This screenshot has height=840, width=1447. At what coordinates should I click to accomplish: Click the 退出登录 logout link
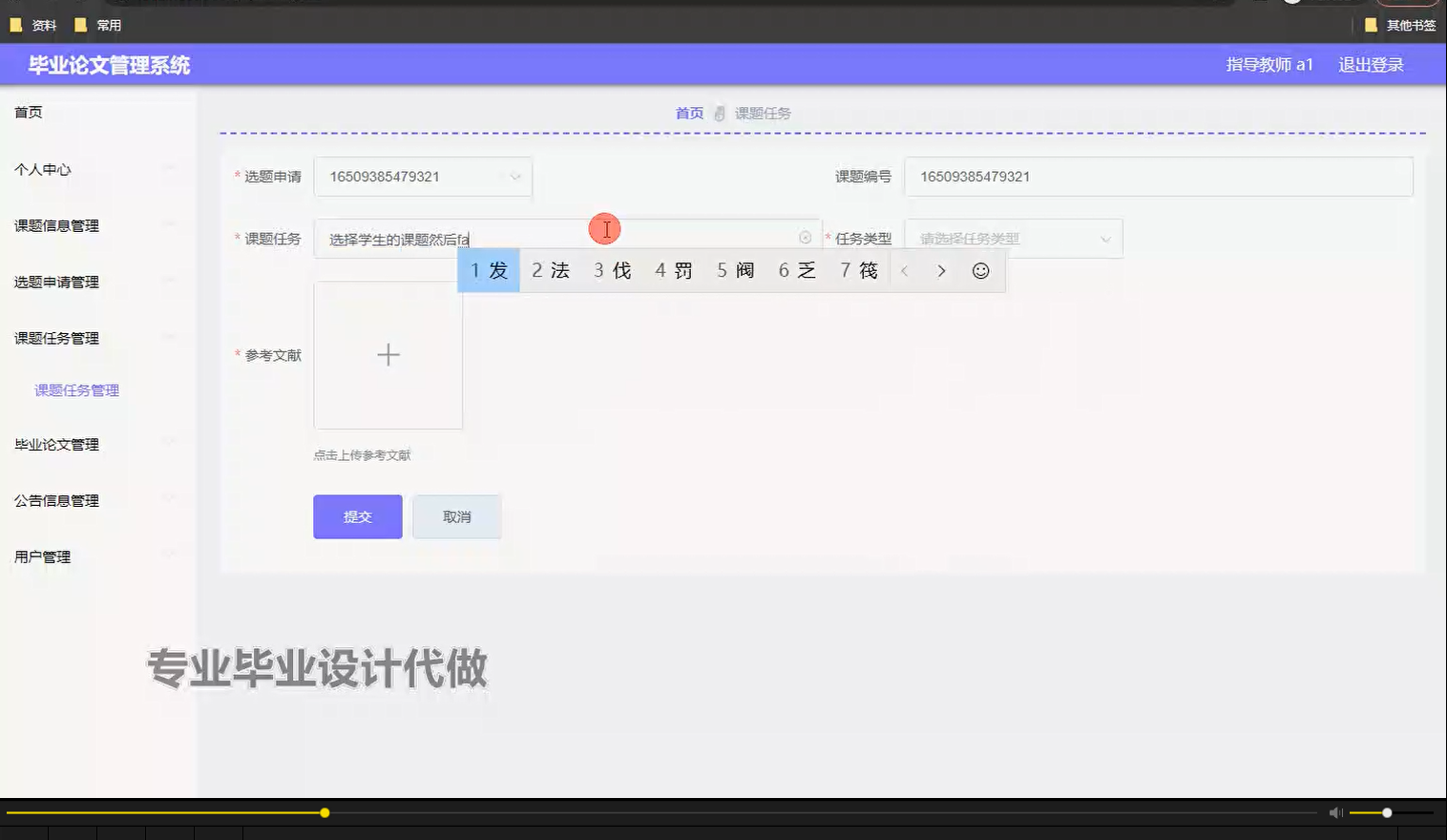[x=1372, y=65]
